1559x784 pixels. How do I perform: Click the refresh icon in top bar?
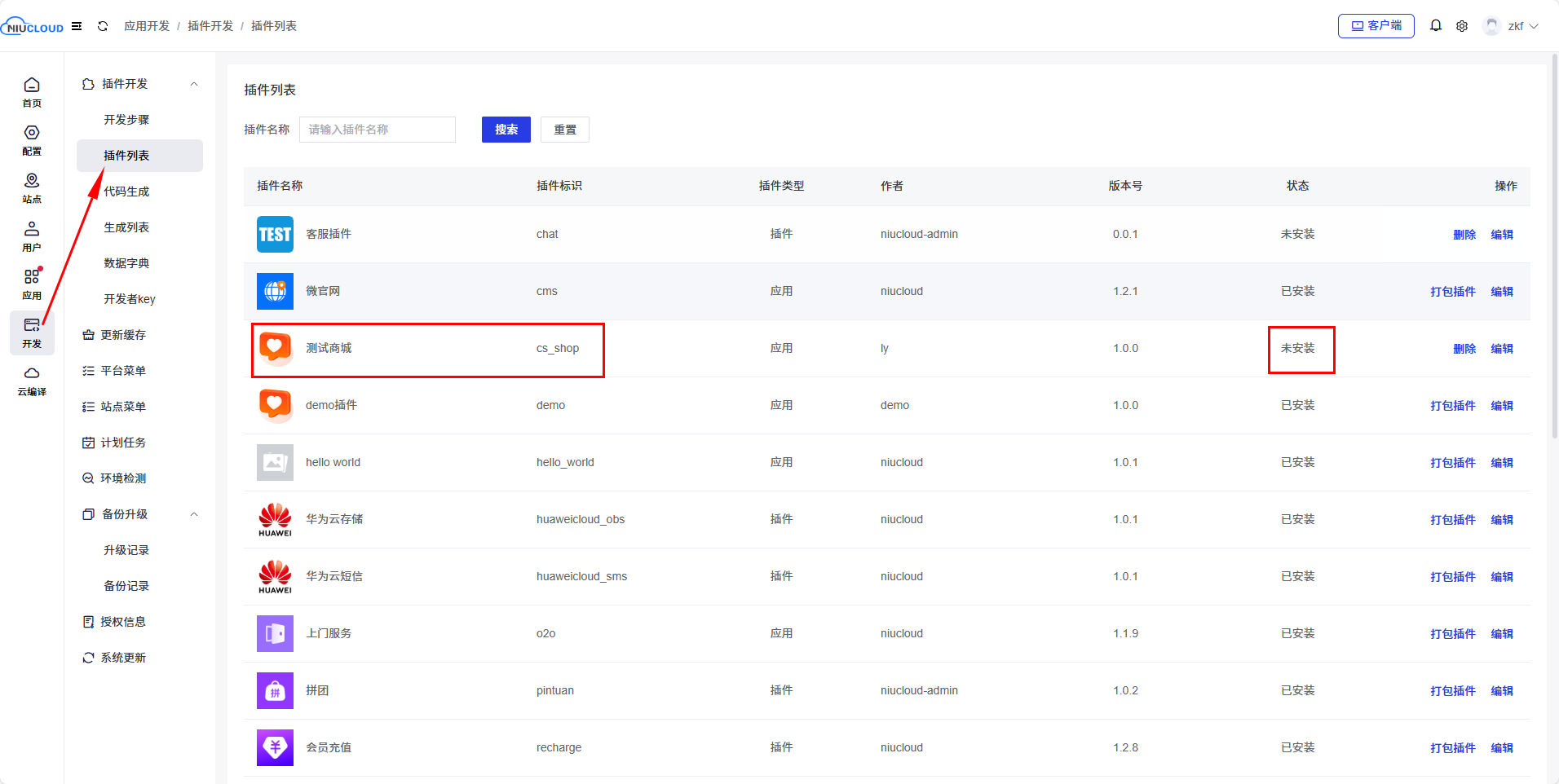tap(103, 26)
